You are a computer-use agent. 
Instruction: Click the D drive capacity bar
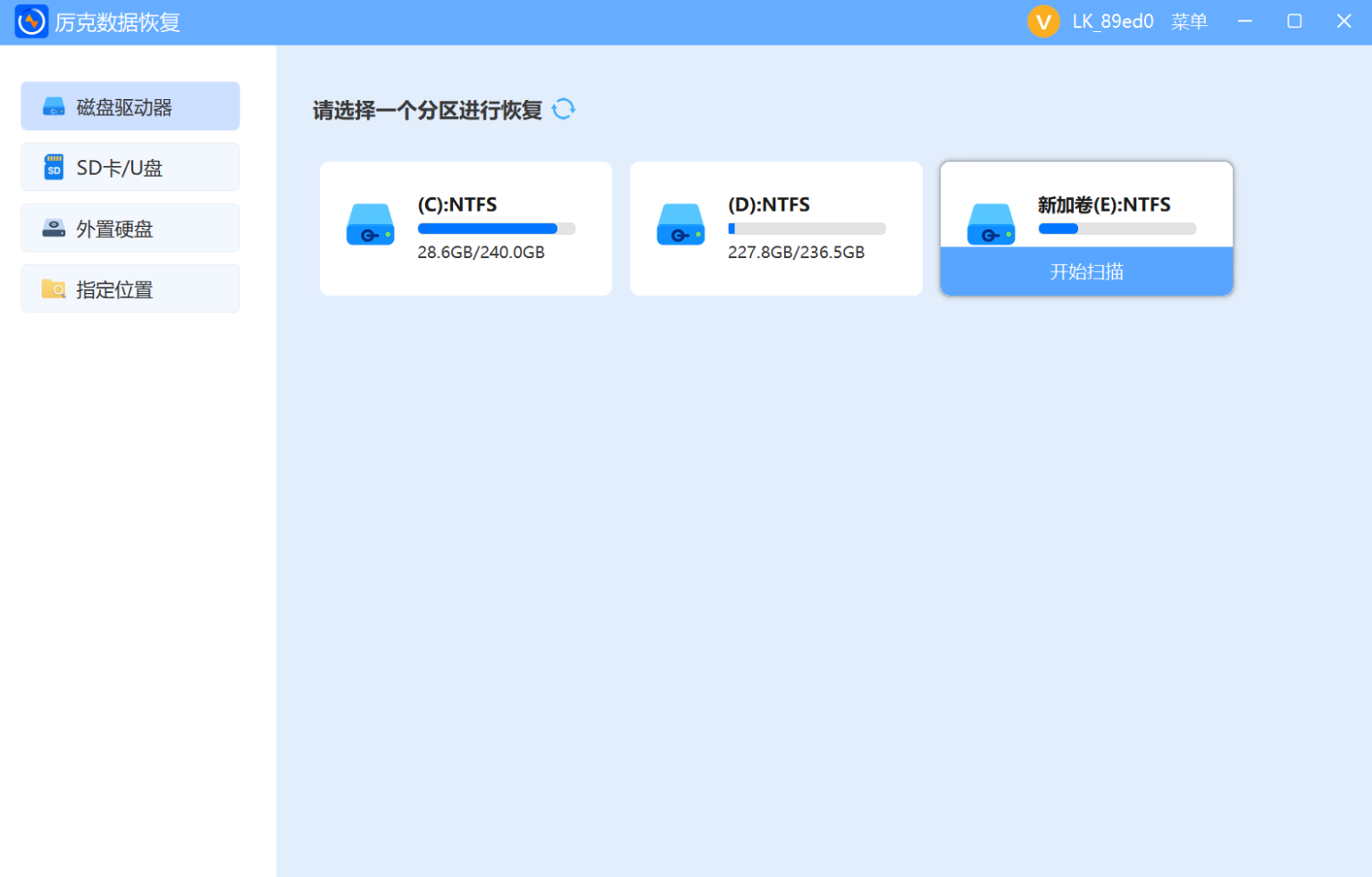[807, 228]
